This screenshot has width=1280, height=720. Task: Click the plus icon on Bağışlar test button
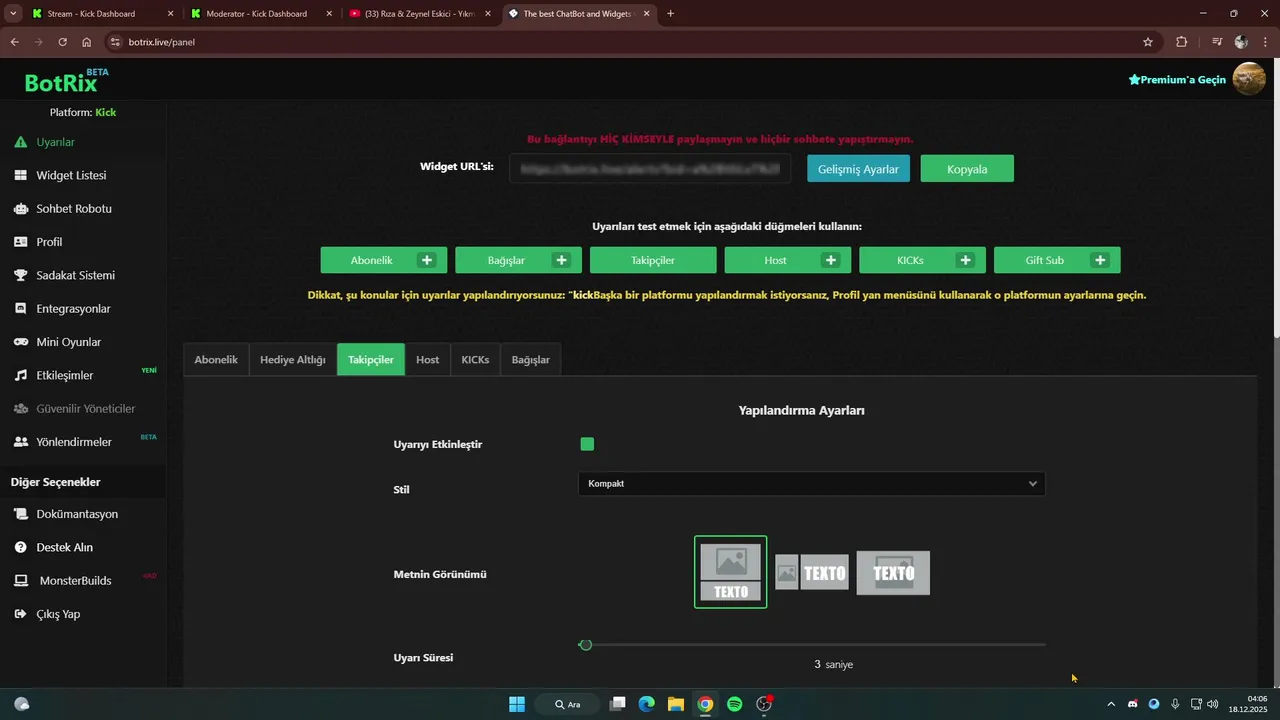click(x=562, y=260)
